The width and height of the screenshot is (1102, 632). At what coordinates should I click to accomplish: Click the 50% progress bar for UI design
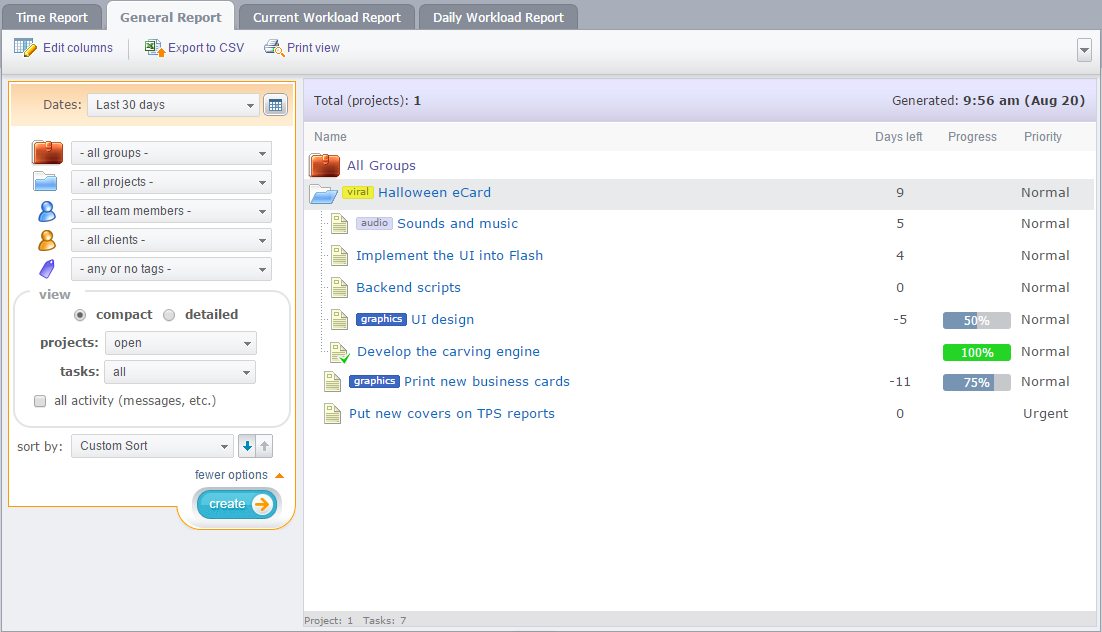tap(976, 321)
